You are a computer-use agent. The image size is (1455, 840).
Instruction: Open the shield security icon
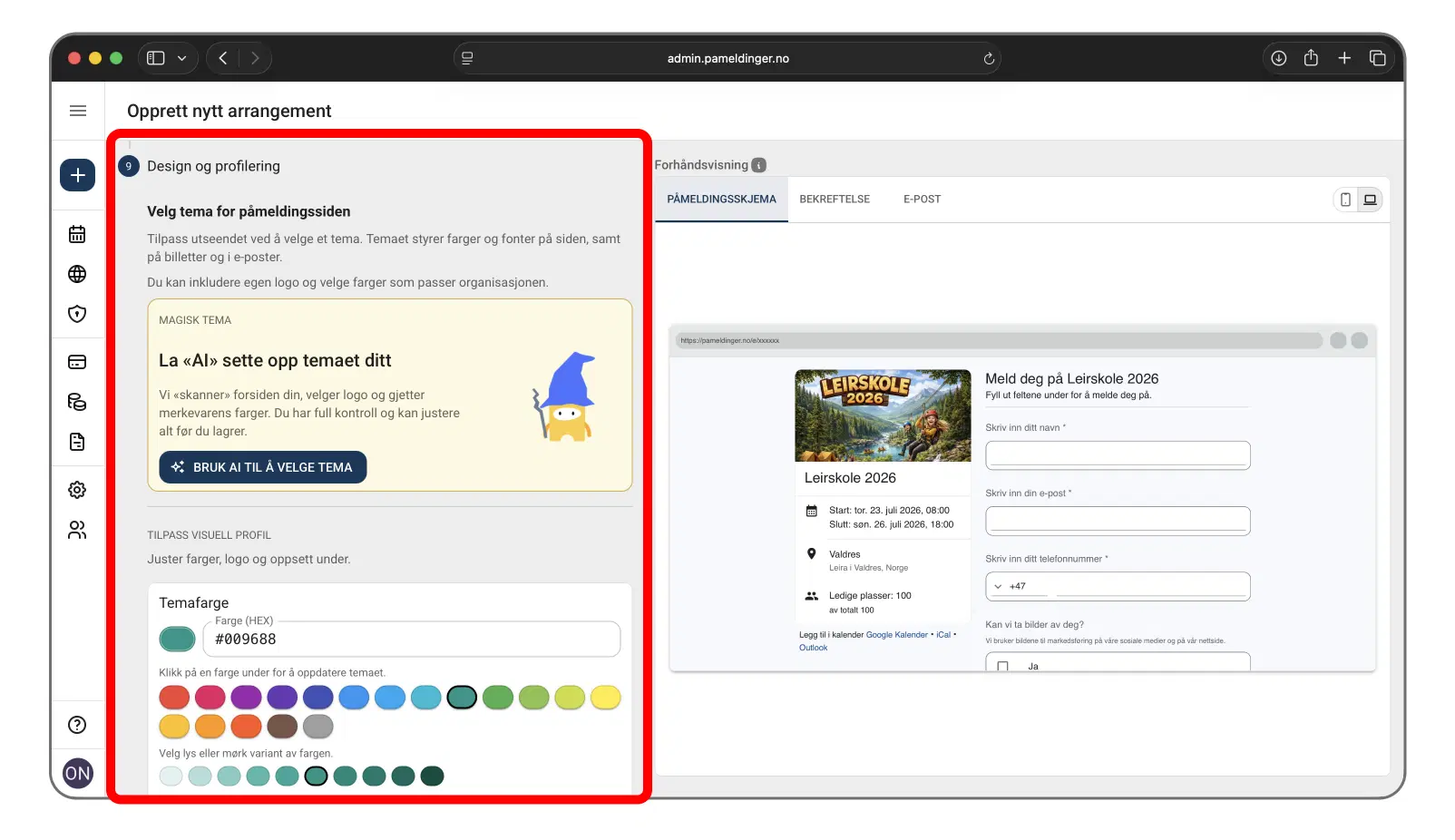click(x=77, y=314)
